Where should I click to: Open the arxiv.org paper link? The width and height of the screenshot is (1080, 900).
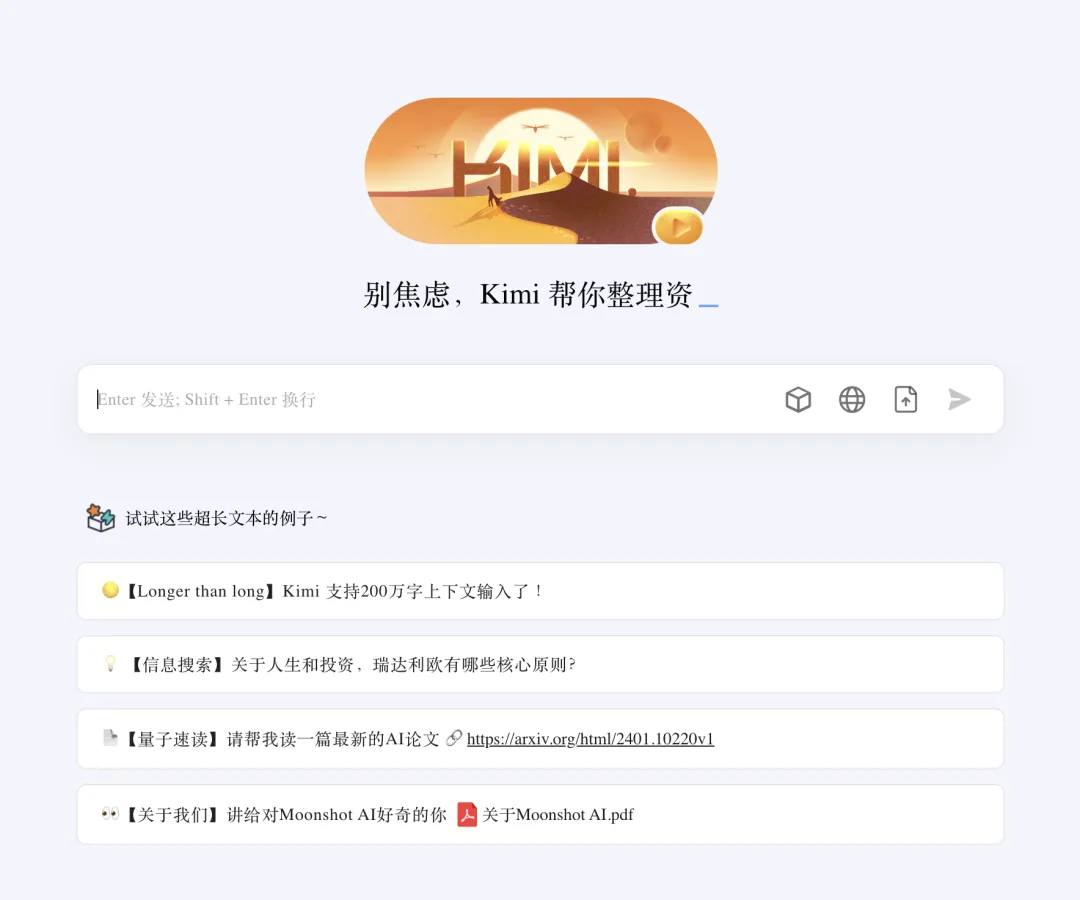point(590,739)
